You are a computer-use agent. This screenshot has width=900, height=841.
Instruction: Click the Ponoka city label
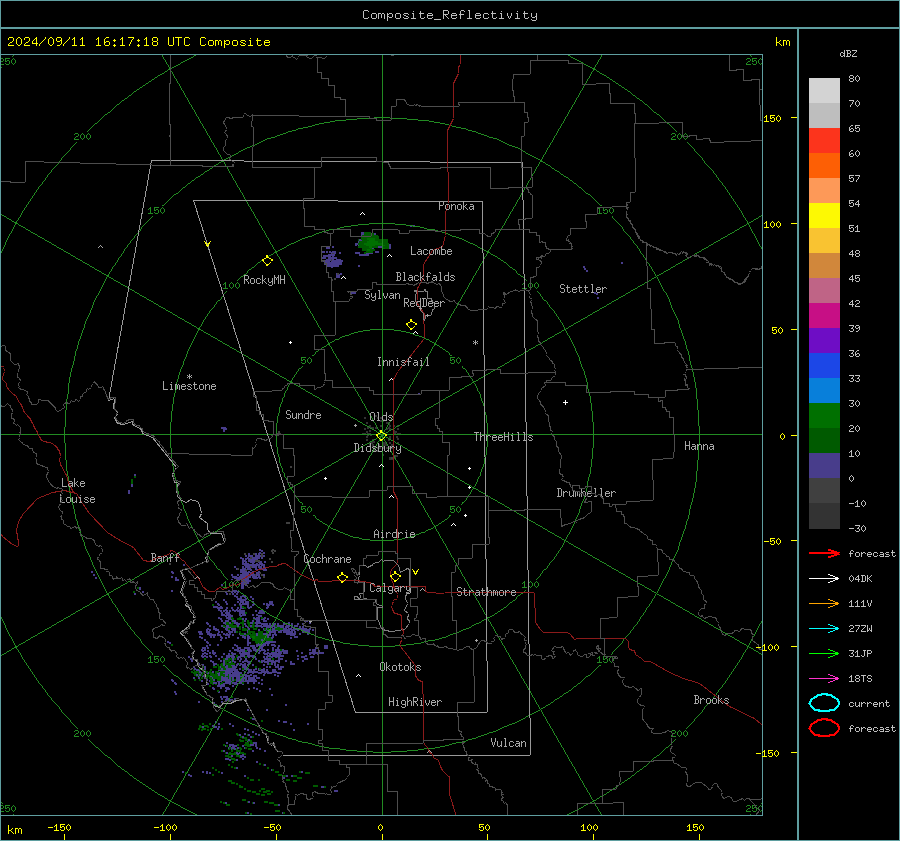point(456,206)
